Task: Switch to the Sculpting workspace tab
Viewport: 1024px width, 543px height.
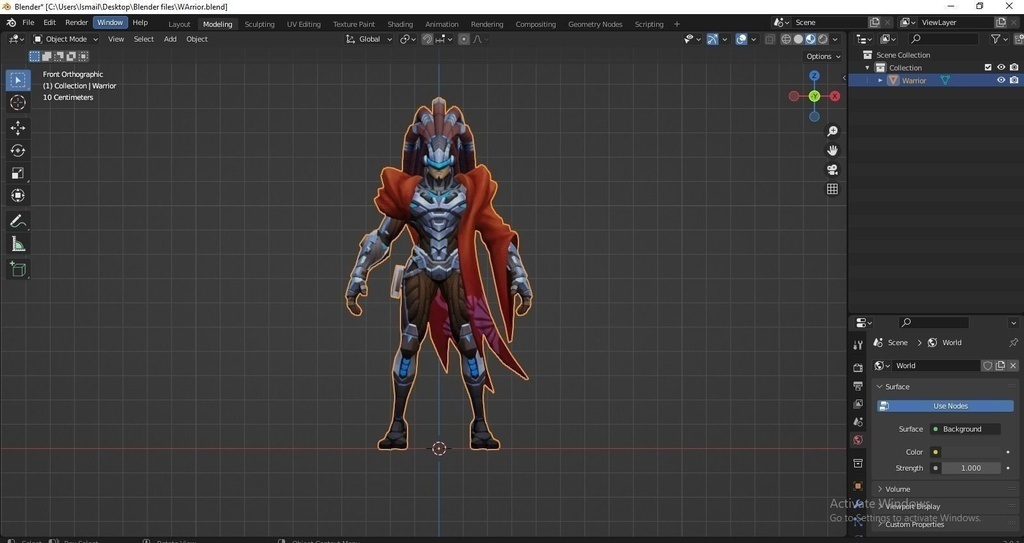Action: [x=259, y=24]
